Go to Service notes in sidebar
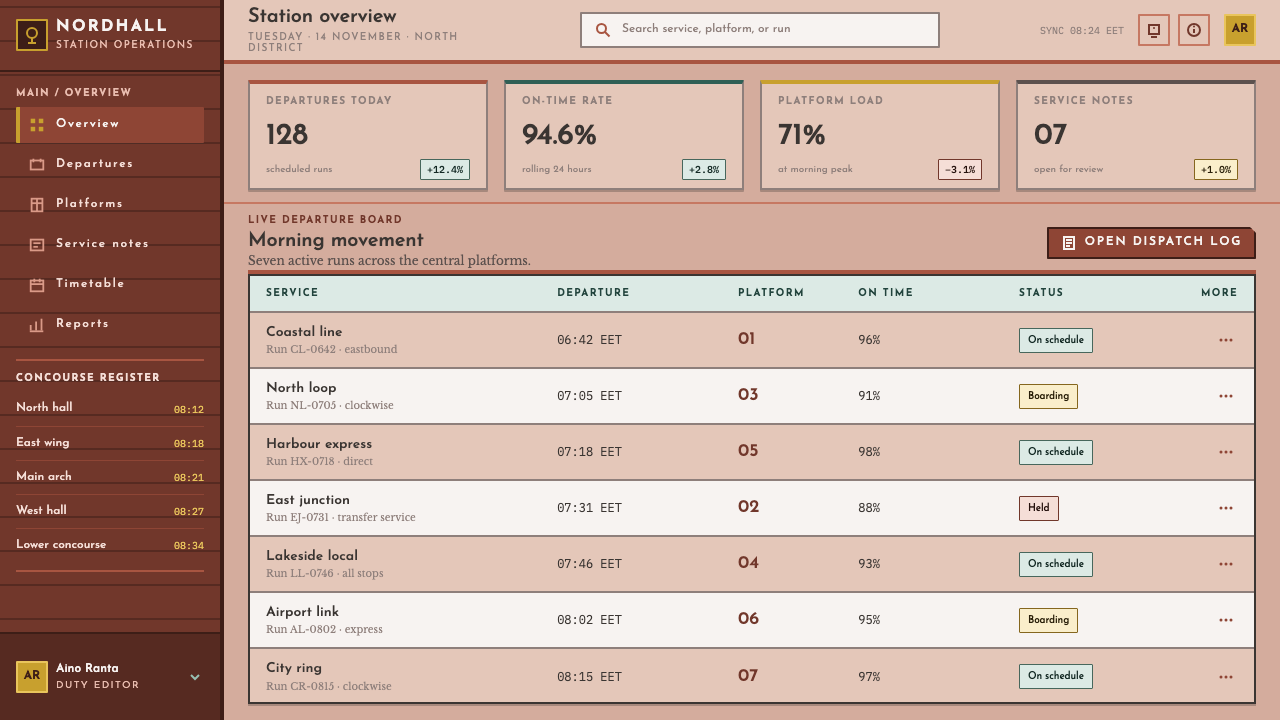The width and height of the screenshot is (1280, 720). tap(110, 244)
